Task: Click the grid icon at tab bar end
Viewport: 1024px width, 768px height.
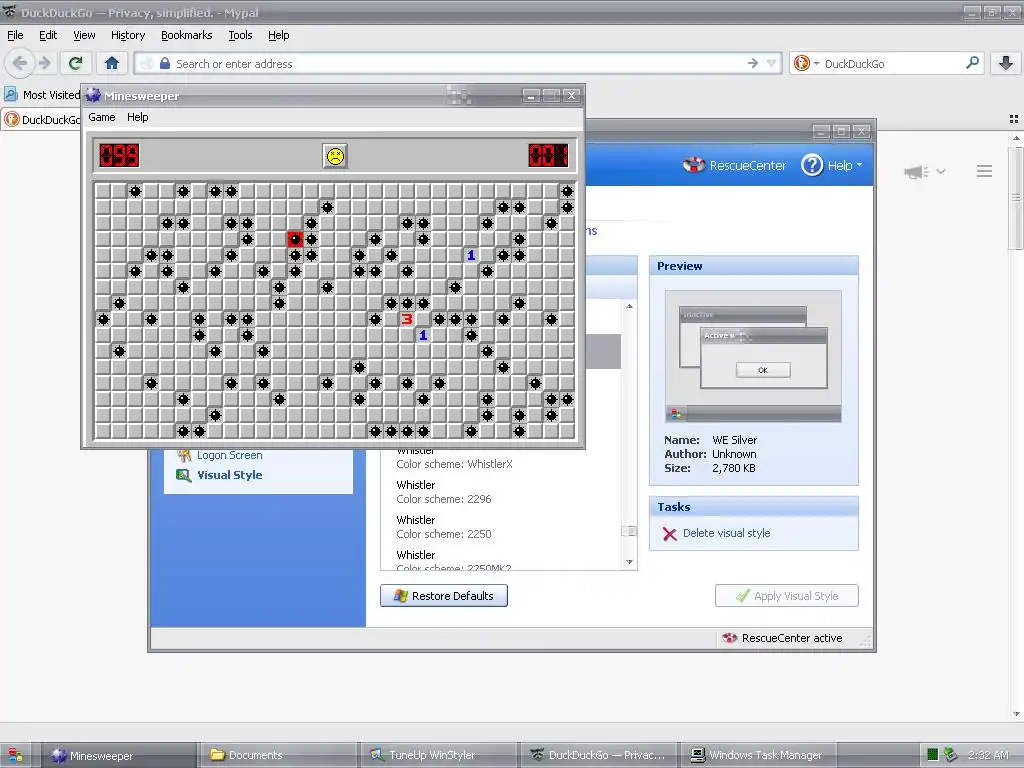Action: [x=1014, y=119]
